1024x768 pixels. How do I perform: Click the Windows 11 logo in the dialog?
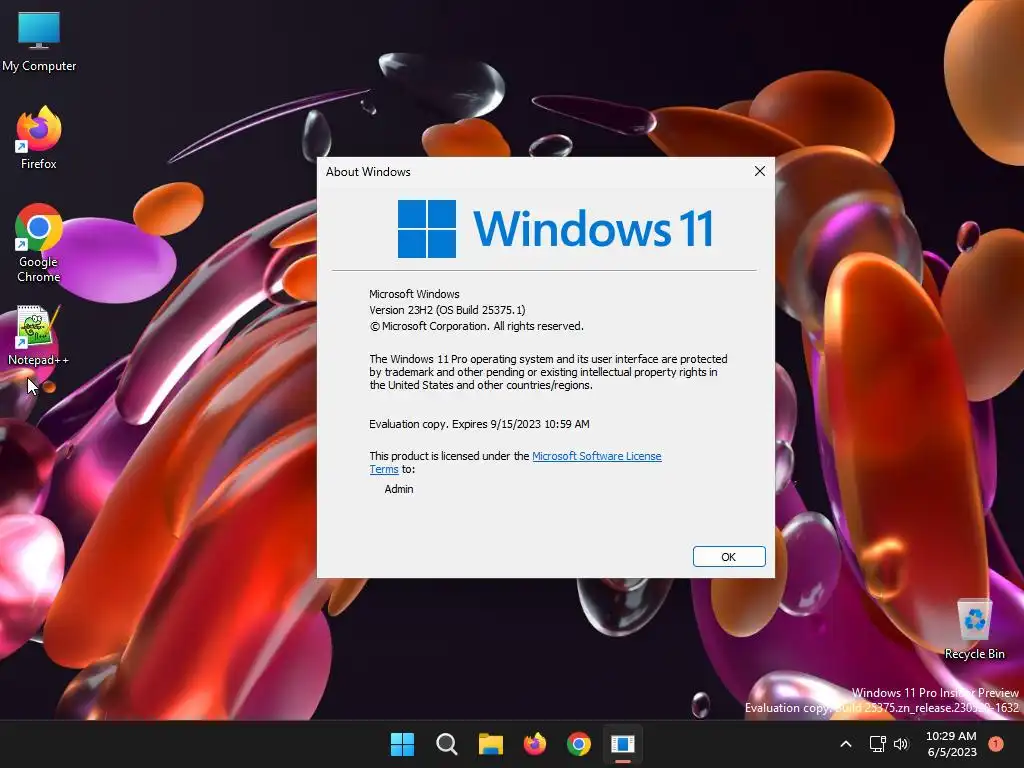[x=555, y=229]
